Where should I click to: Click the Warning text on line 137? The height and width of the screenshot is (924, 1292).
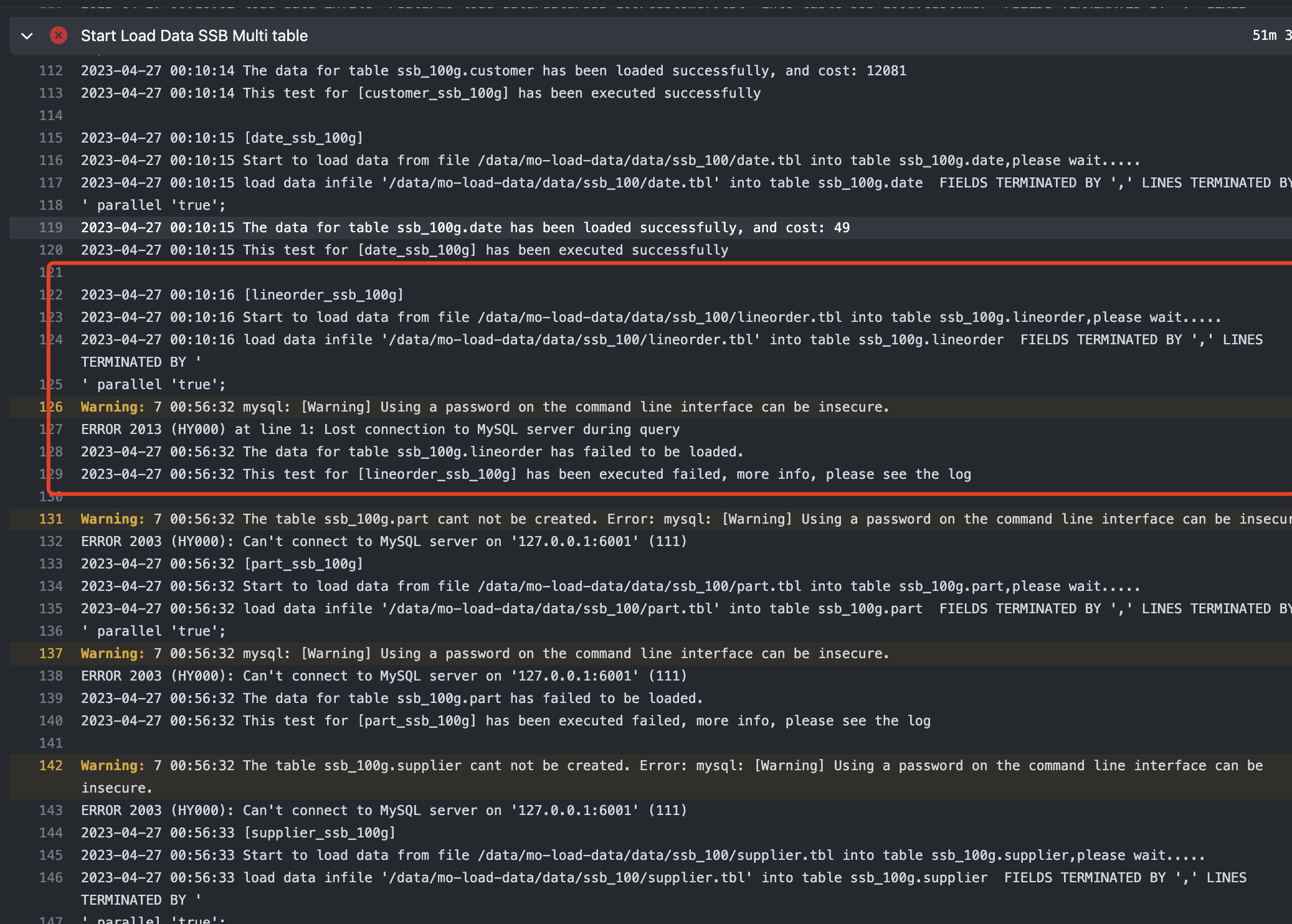(x=112, y=653)
